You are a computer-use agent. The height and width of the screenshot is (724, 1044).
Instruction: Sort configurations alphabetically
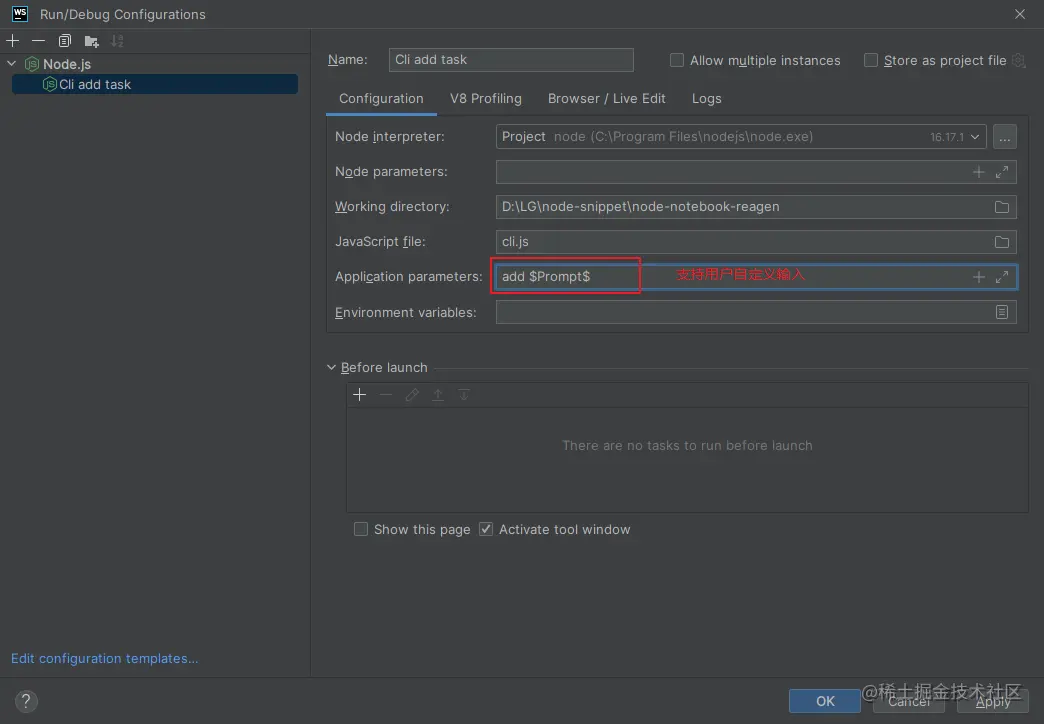pyautogui.click(x=117, y=41)
